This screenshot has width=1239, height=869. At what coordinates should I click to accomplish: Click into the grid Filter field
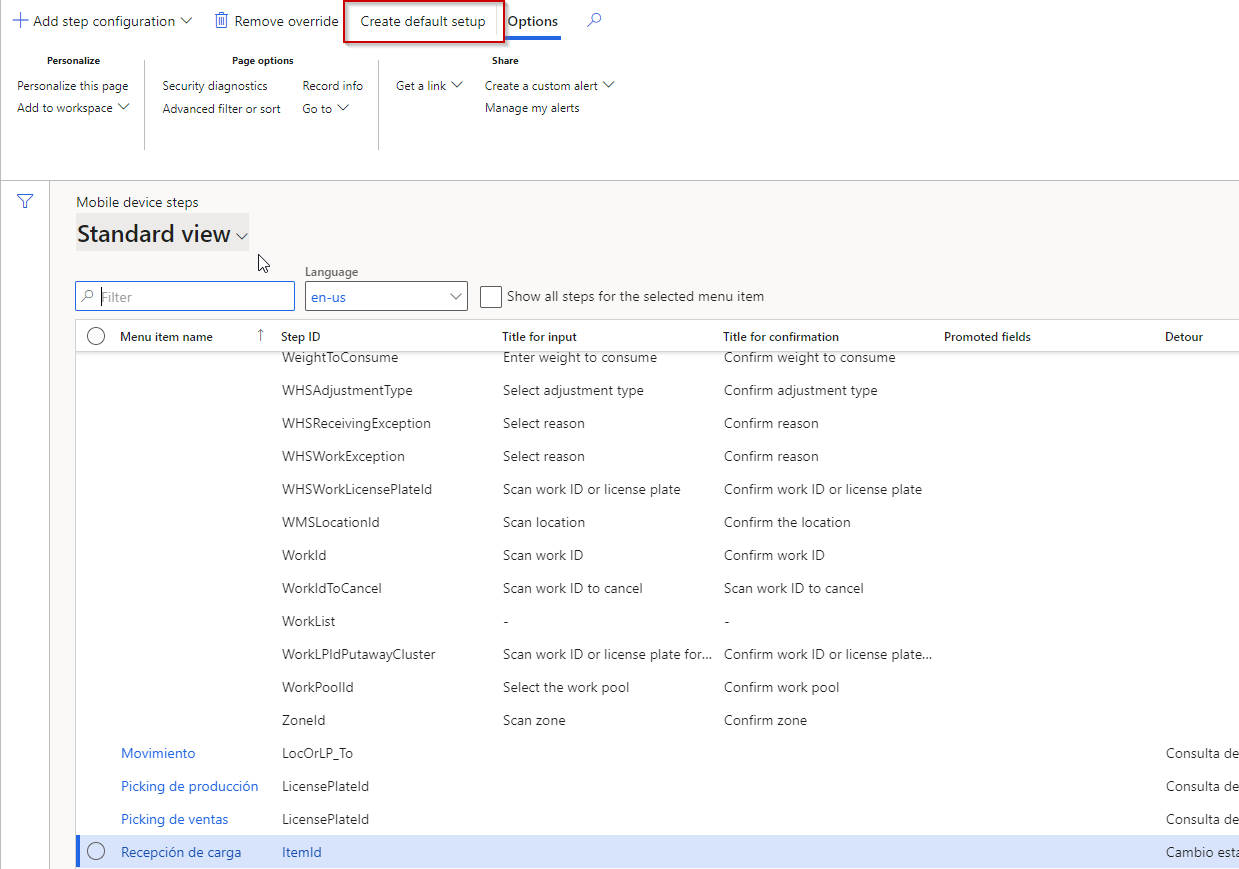pos(185,296)
